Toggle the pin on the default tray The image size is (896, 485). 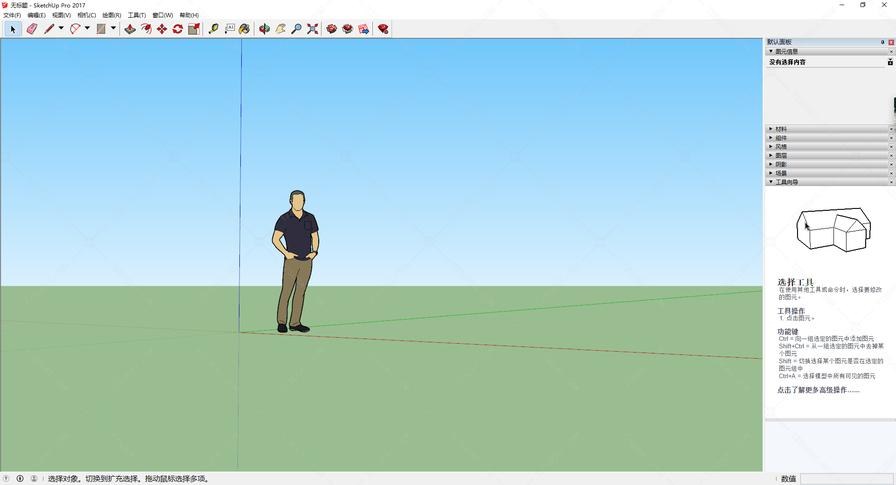click(x=883, y=42)
